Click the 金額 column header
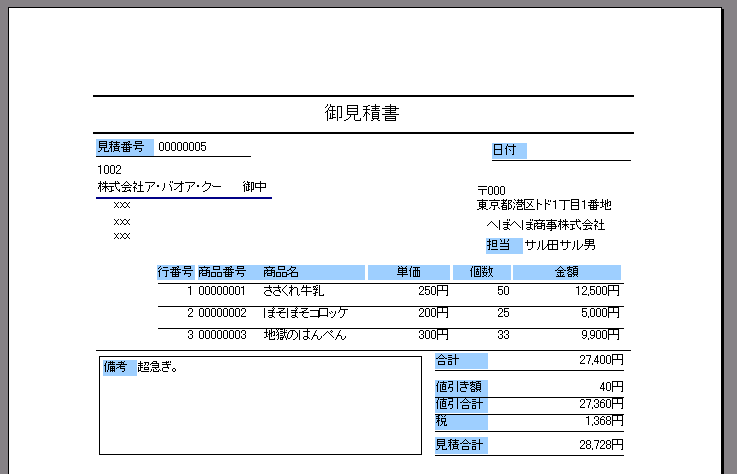 566,272
